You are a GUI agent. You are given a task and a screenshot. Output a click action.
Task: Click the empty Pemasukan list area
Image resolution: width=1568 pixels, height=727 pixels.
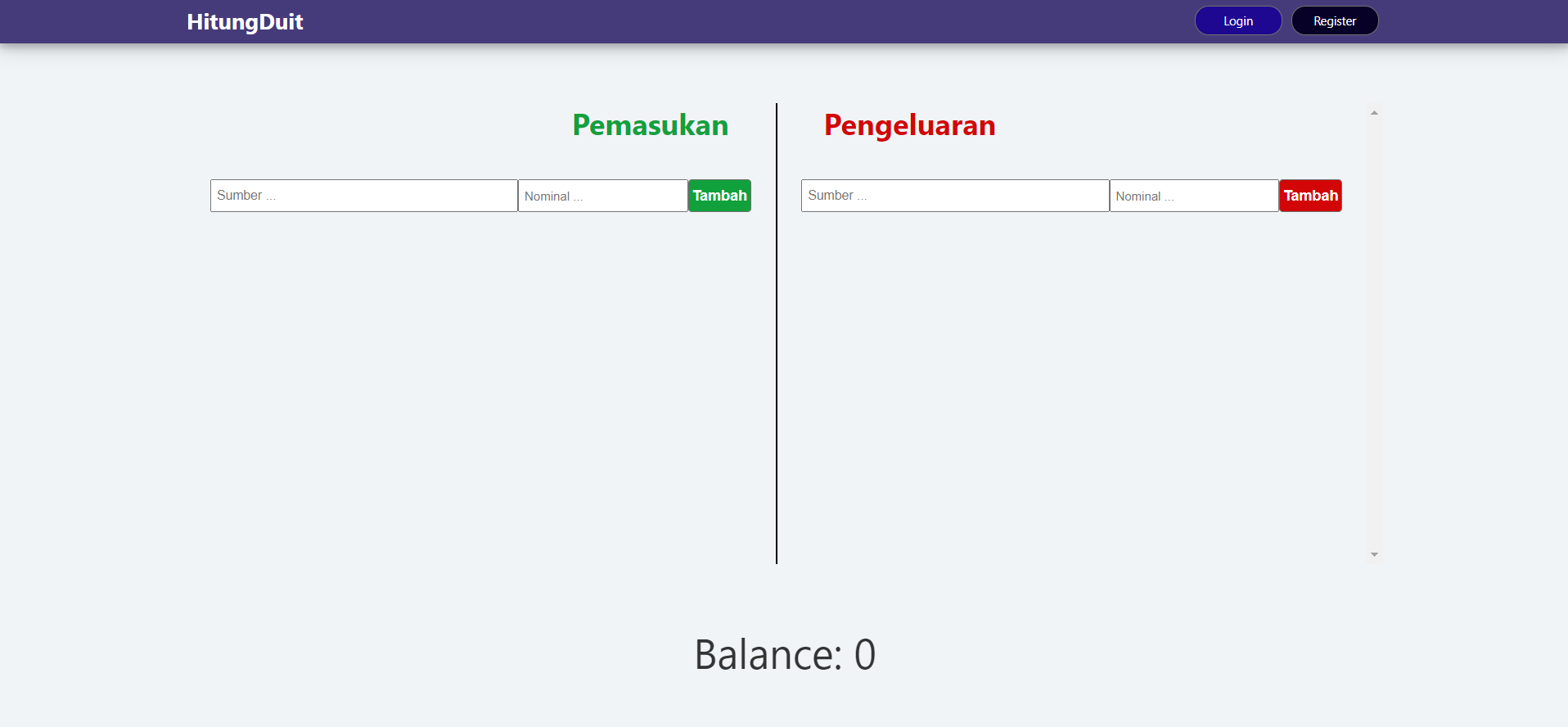pos(480,385)
